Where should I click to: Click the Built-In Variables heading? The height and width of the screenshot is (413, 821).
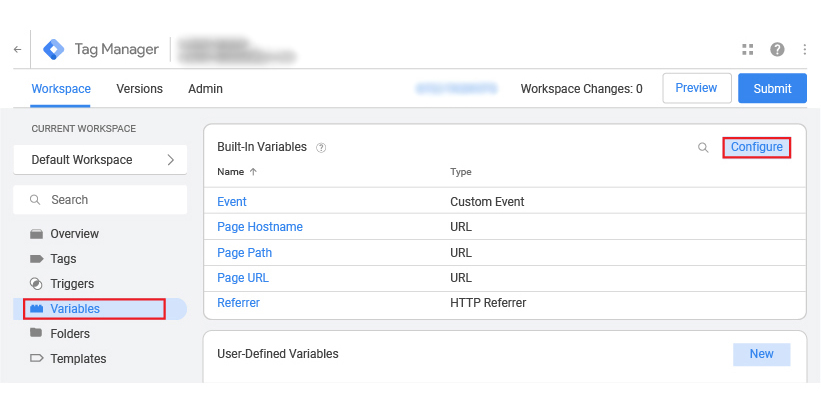coord(262,147)
